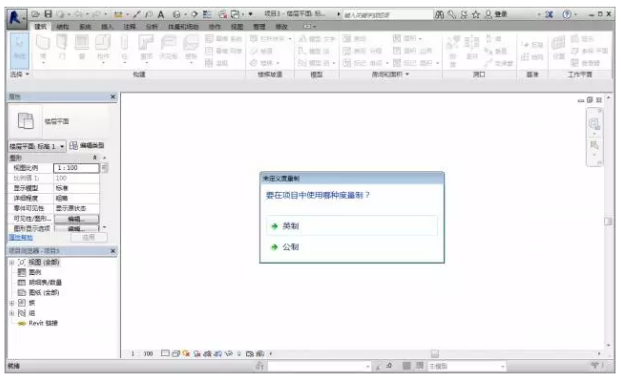Expand the 族 families tree node
The width and height of the screenshot is (621, 376).
pos(12,303)
